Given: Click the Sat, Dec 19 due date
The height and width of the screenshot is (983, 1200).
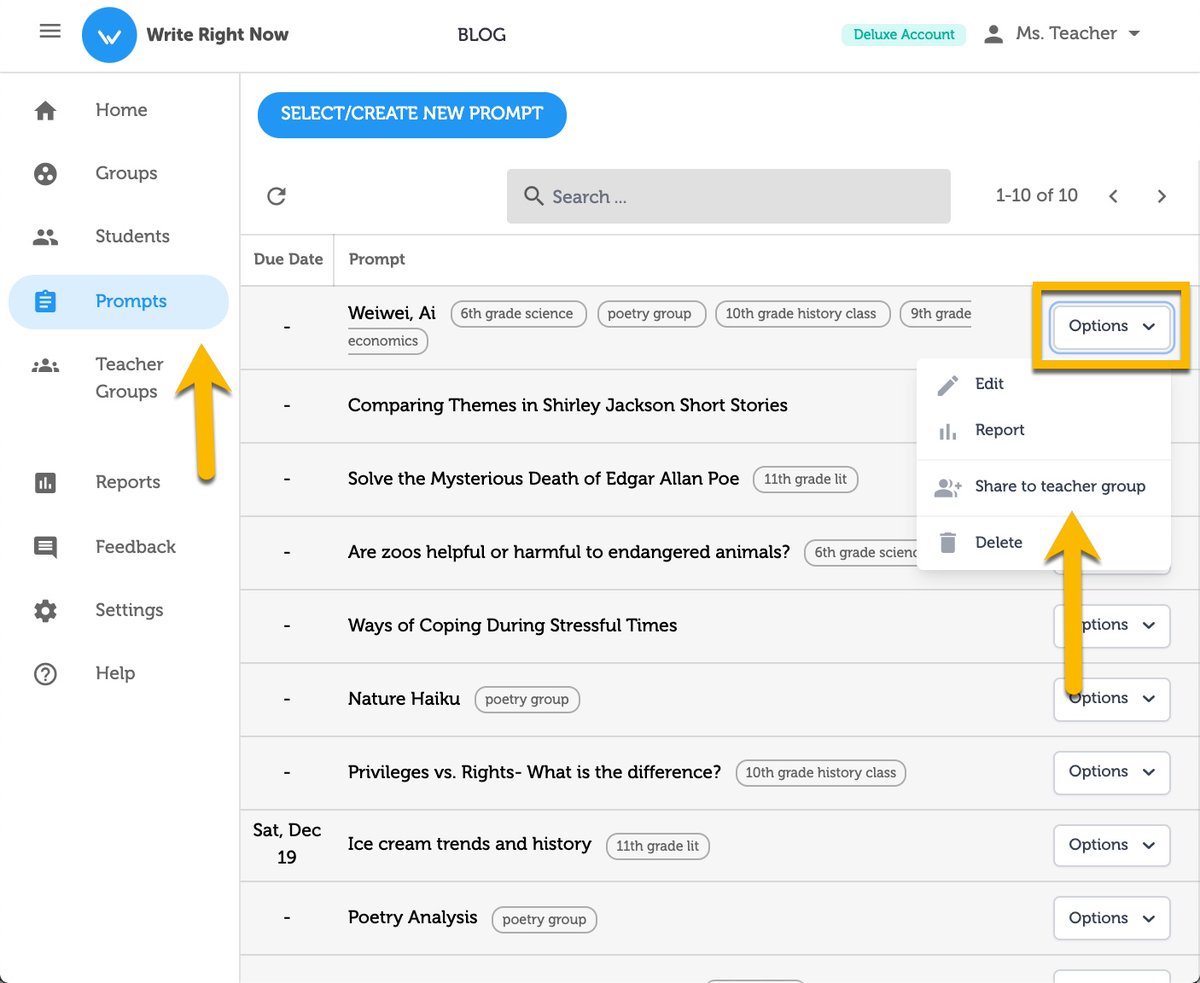Looking at the screenshot, I should [287, 844].
